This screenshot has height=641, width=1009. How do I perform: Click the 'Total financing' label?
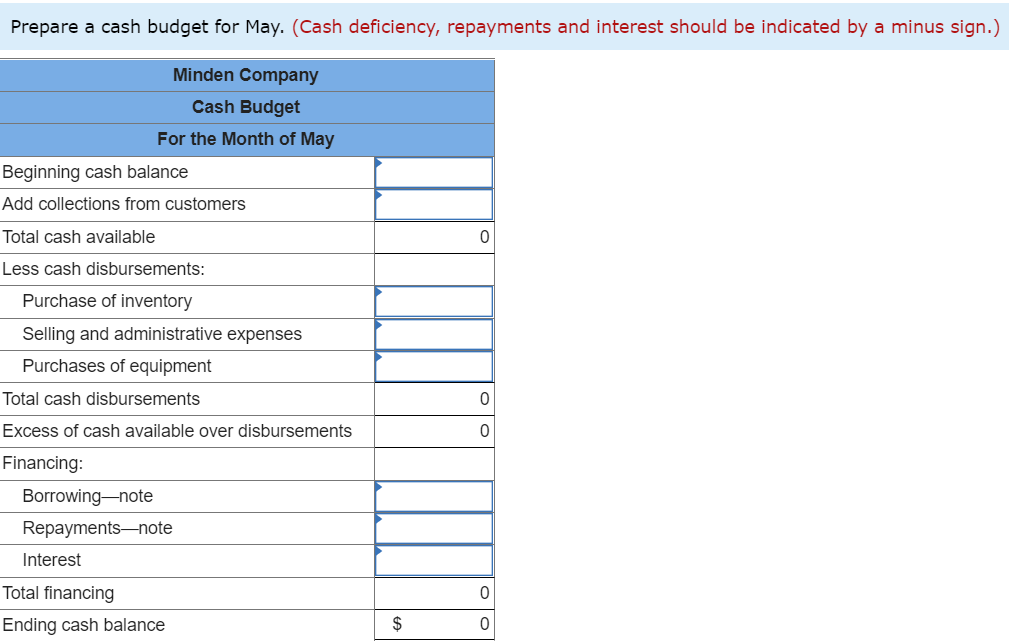tap(58, 593)
